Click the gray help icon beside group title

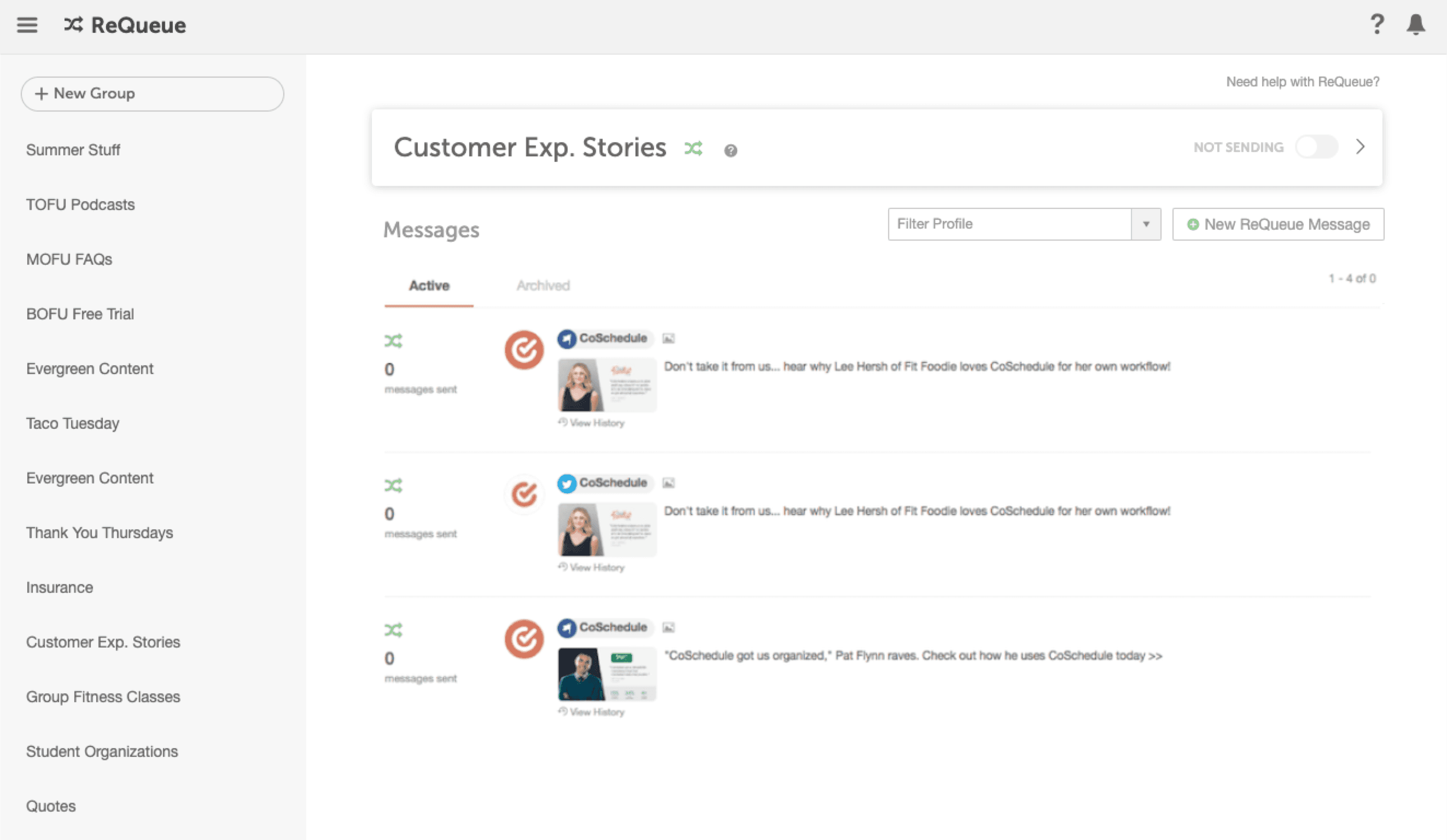[731, 150]
